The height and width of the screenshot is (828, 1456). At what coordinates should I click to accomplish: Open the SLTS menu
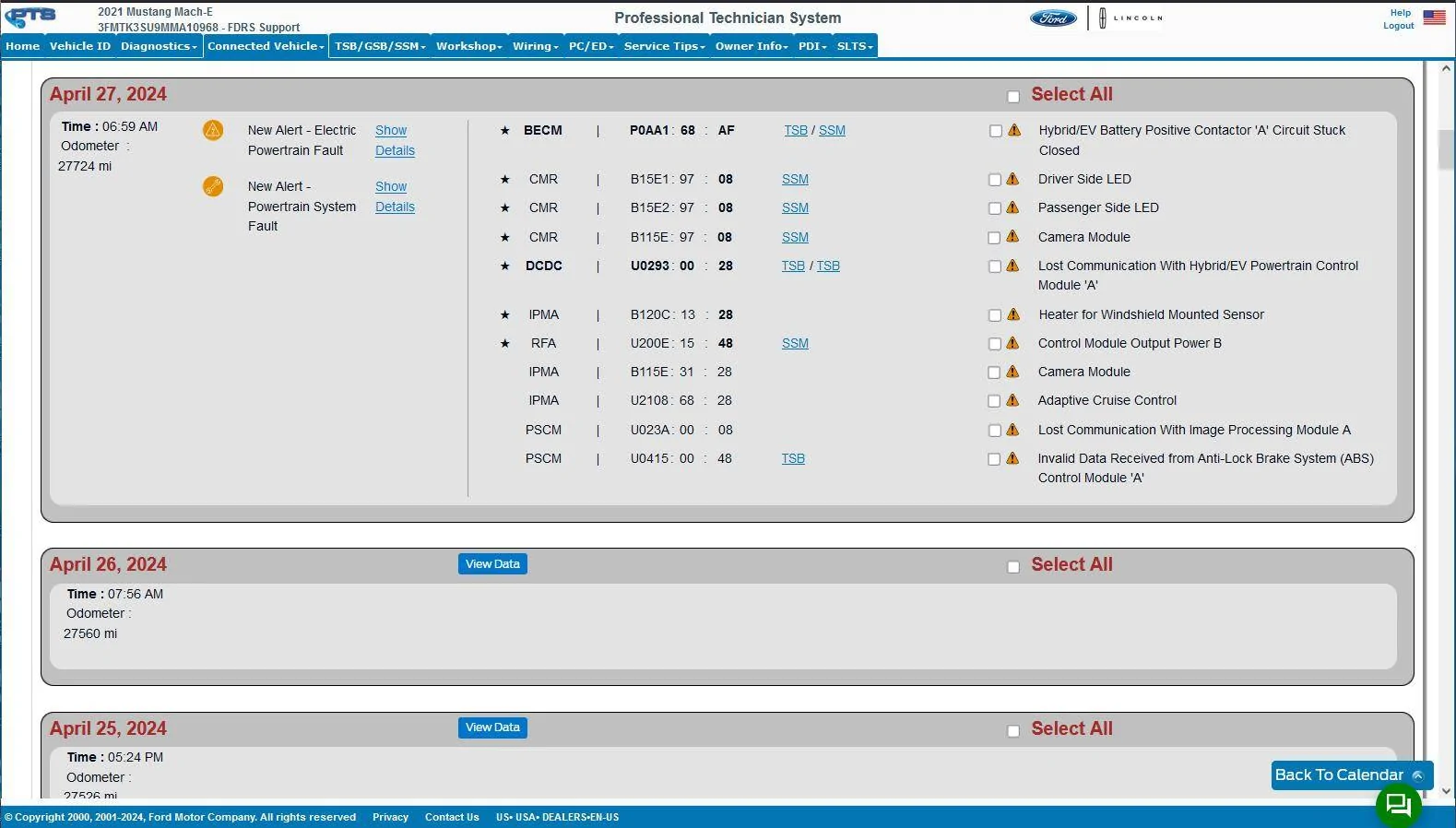pyautogui.click(x=855, y=46)
